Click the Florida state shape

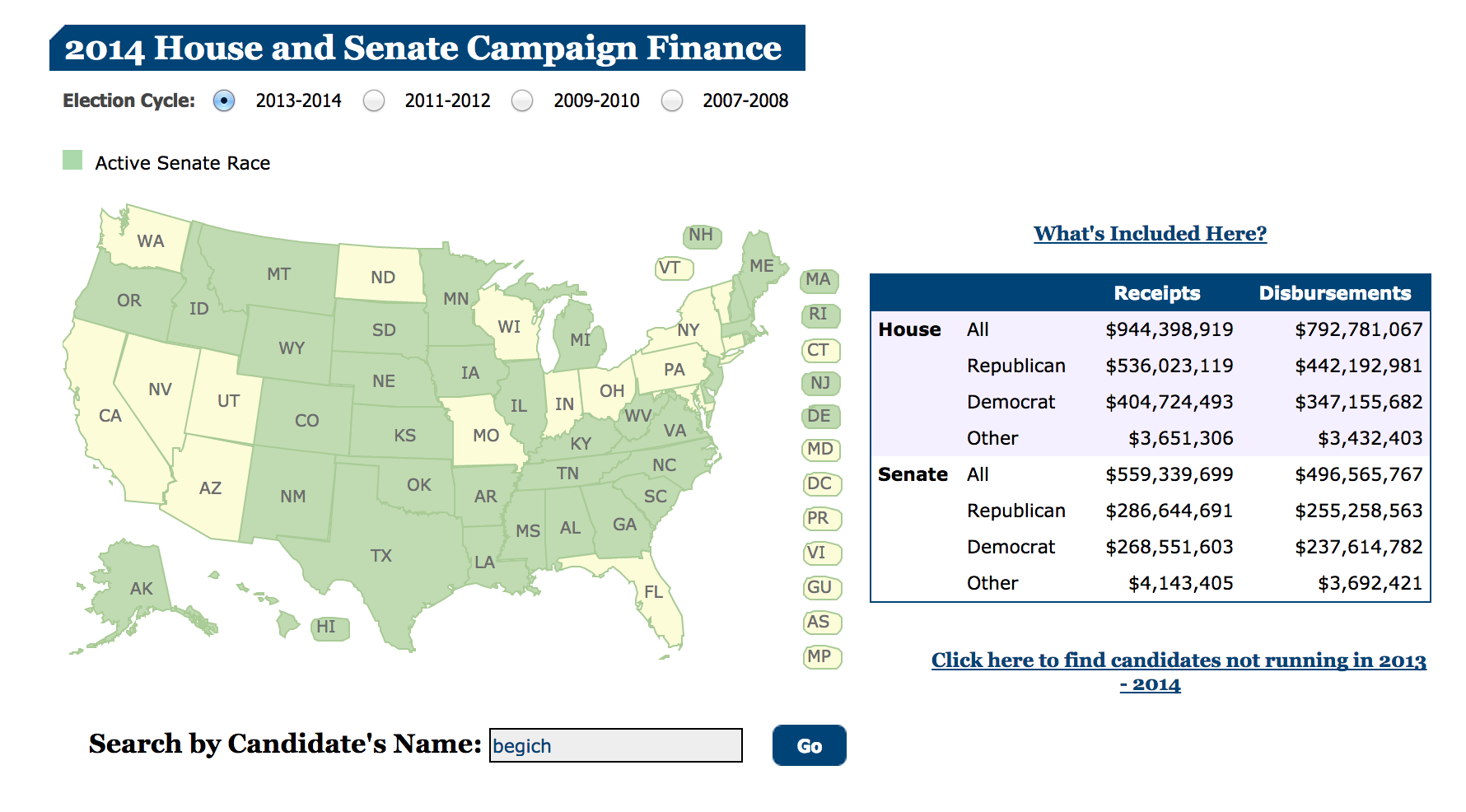pyautogui.click(x=656, y=593)
